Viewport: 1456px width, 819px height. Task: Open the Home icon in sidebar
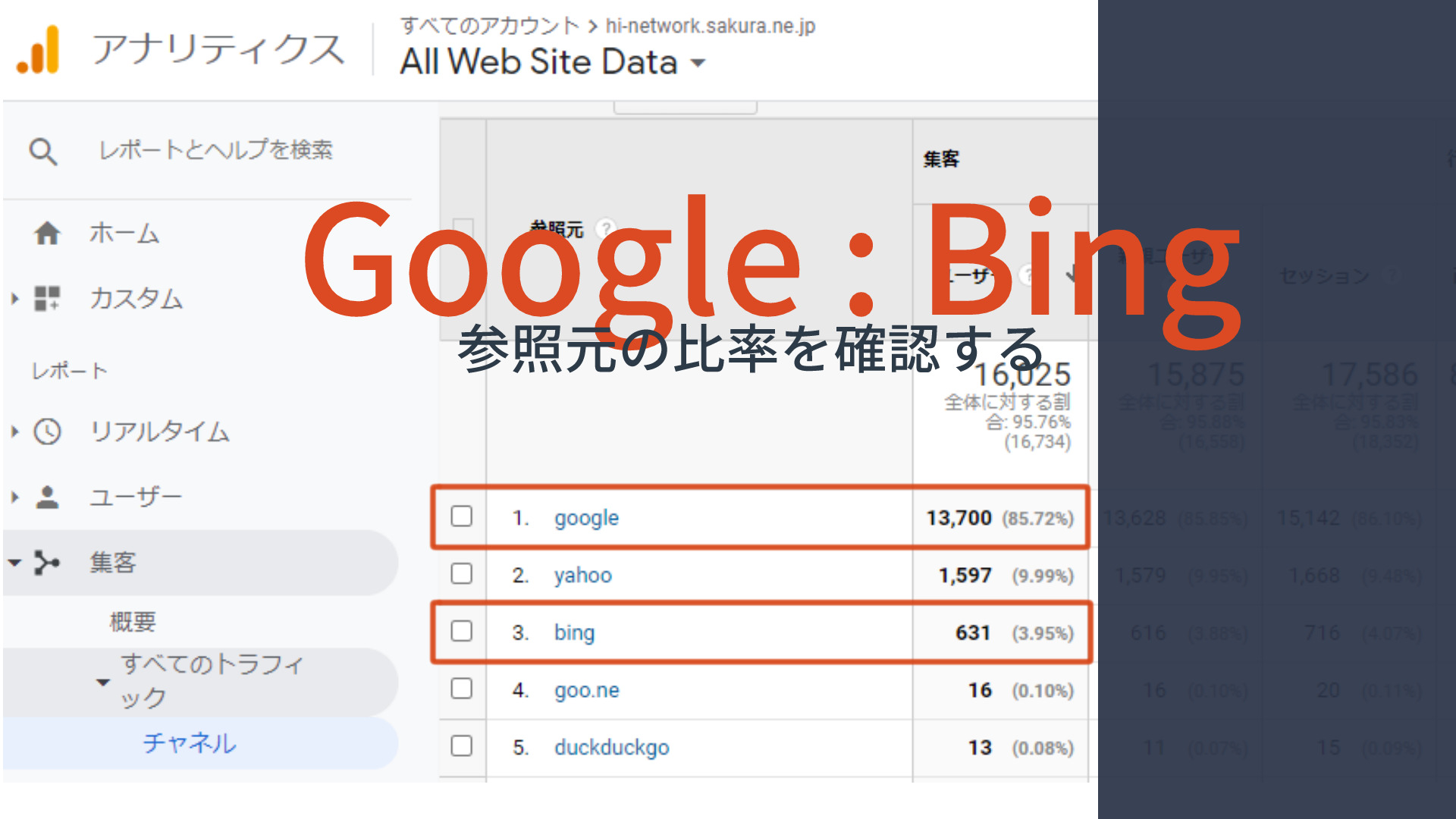click(47, 233)
